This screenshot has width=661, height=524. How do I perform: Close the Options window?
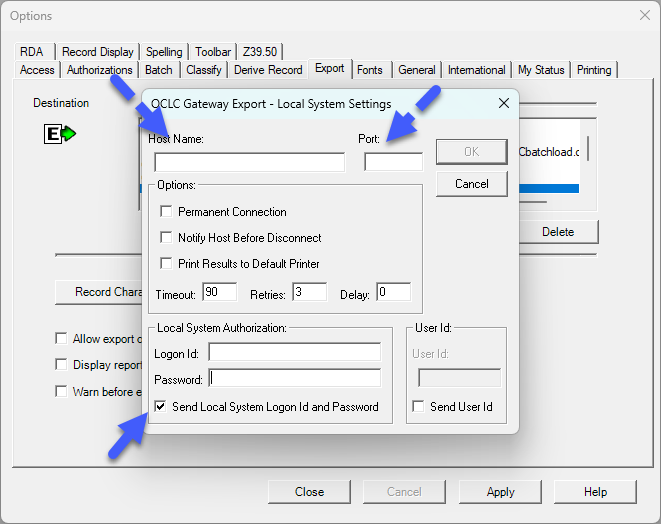point(645,16)
